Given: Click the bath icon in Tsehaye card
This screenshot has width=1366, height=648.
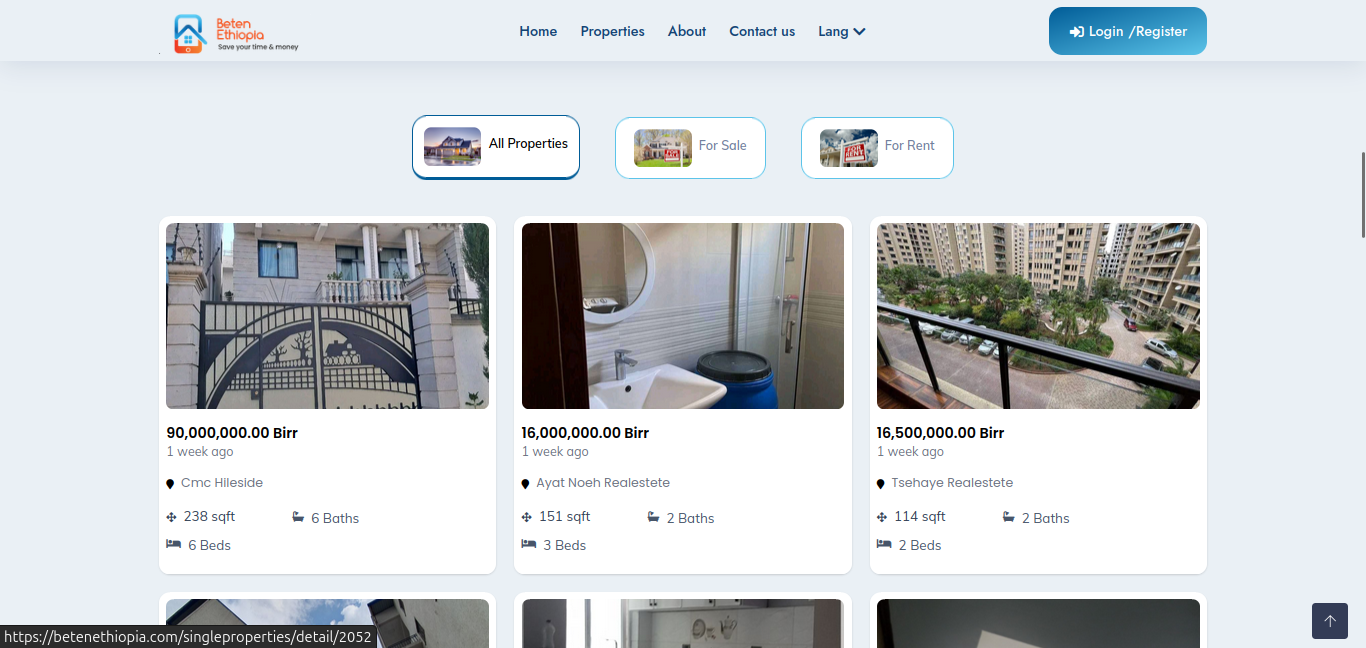Looking at the screenshot, I should pos(1009,517).
